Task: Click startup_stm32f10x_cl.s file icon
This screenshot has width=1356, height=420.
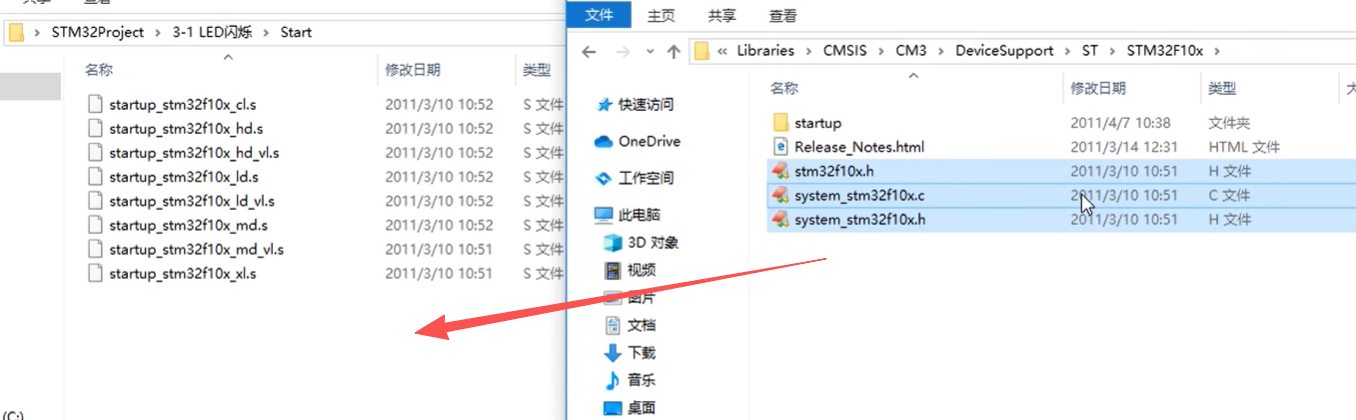Action: click(x=95, y=104)
